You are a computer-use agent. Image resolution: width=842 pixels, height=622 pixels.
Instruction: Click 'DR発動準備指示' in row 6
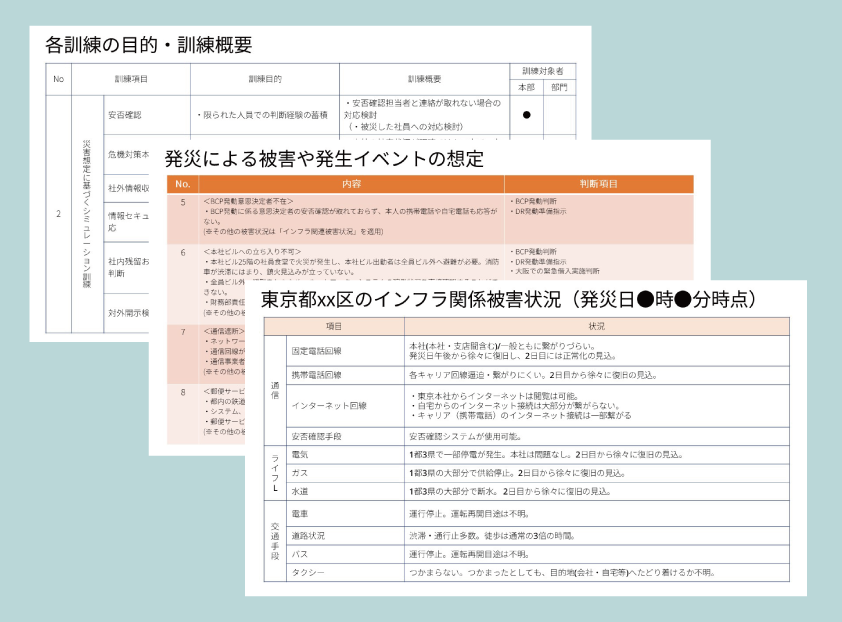tap(538, 262)
